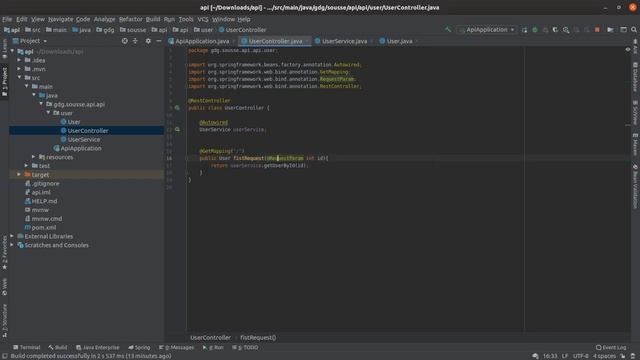Open the Project view selector dropdown

[30, 41]
